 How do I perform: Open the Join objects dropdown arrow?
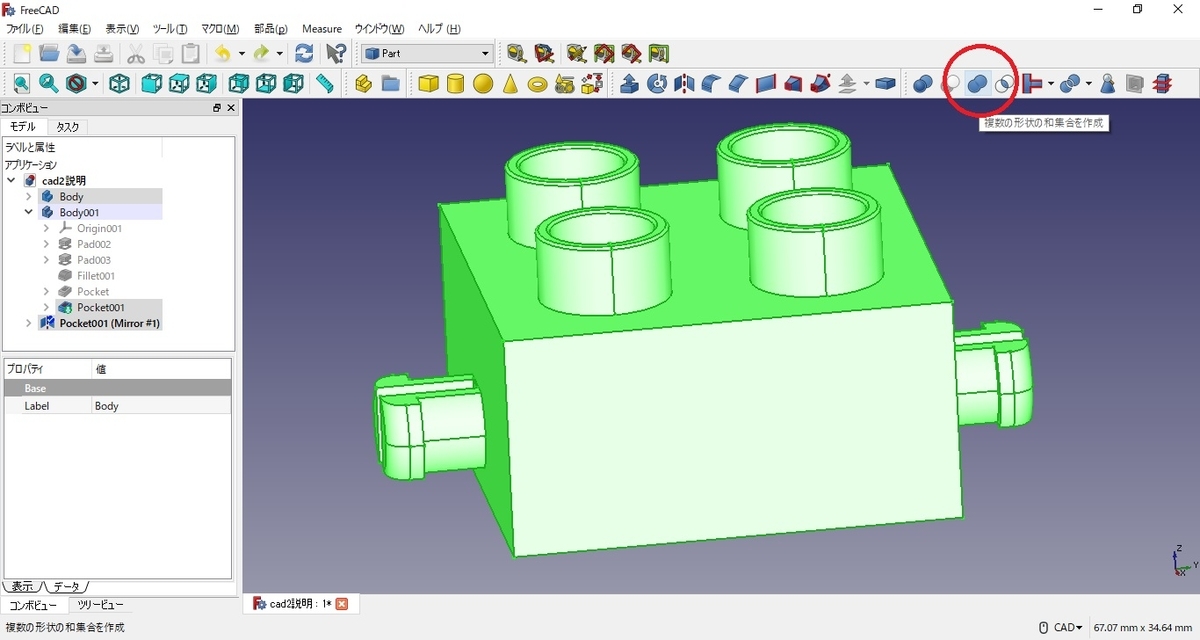(x=1050, y=84)
